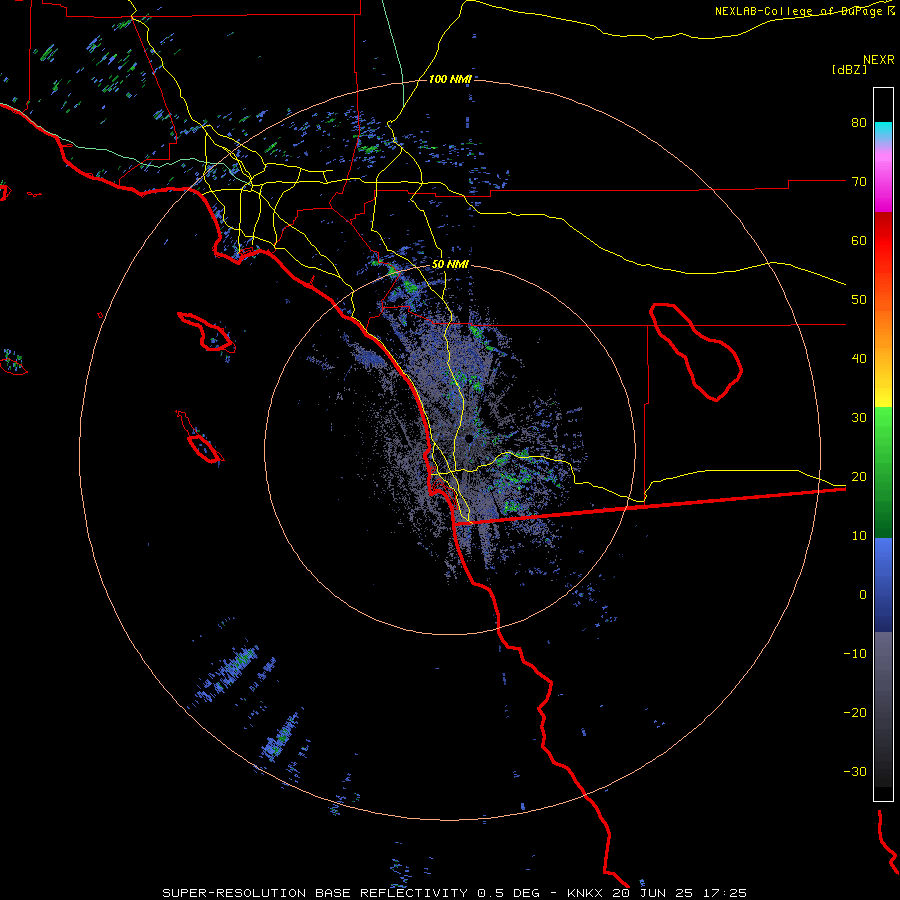Click the [dBZ] units label

pyautogui.click(x=849, y=70)
